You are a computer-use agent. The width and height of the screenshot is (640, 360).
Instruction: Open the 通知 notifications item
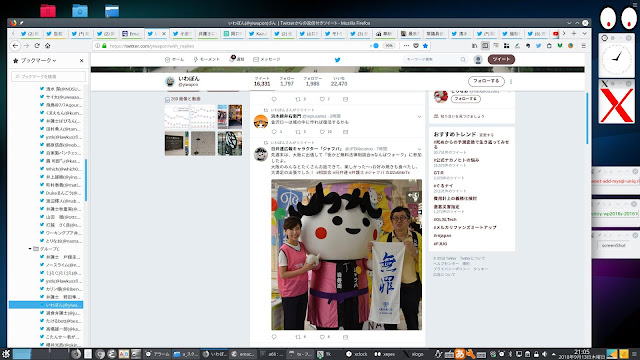click(x=237, y=59)
